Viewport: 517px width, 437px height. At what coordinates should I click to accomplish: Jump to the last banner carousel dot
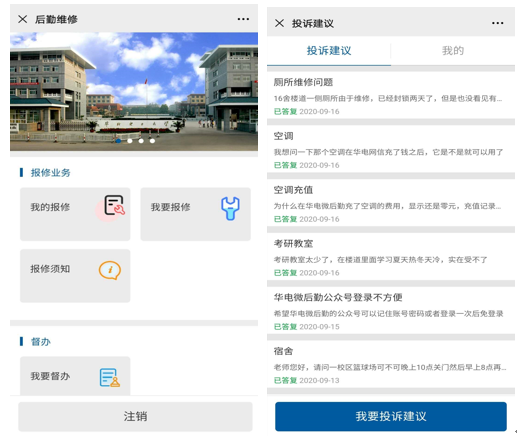coord(152,141)
